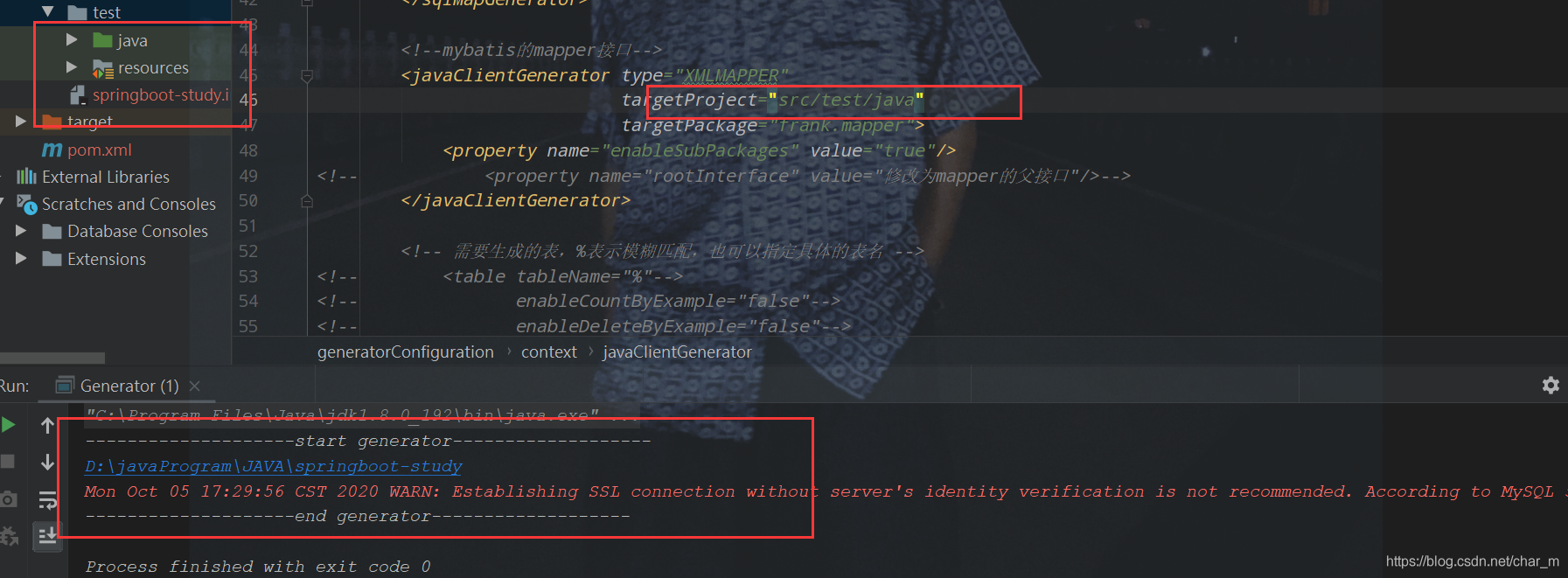Click the project panel horizontal scrollbar
Viewport: 1568px width, 578px height.
point(52,358)
